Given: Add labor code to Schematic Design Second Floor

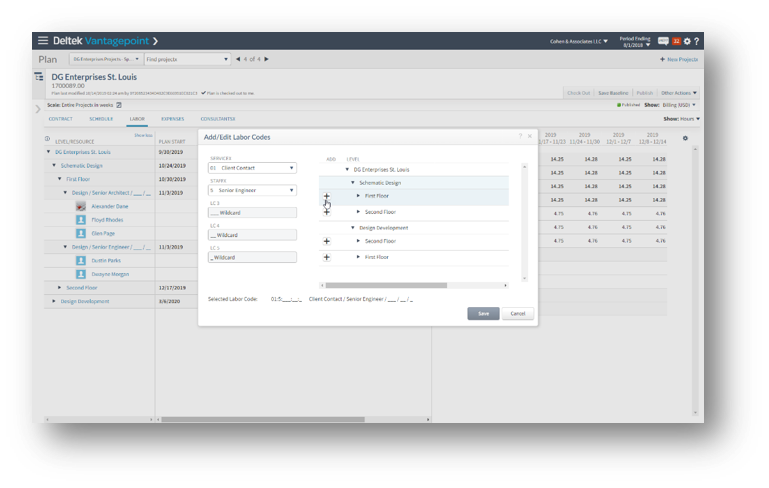Looking at the screenshot, I should (x=327, y=212).
